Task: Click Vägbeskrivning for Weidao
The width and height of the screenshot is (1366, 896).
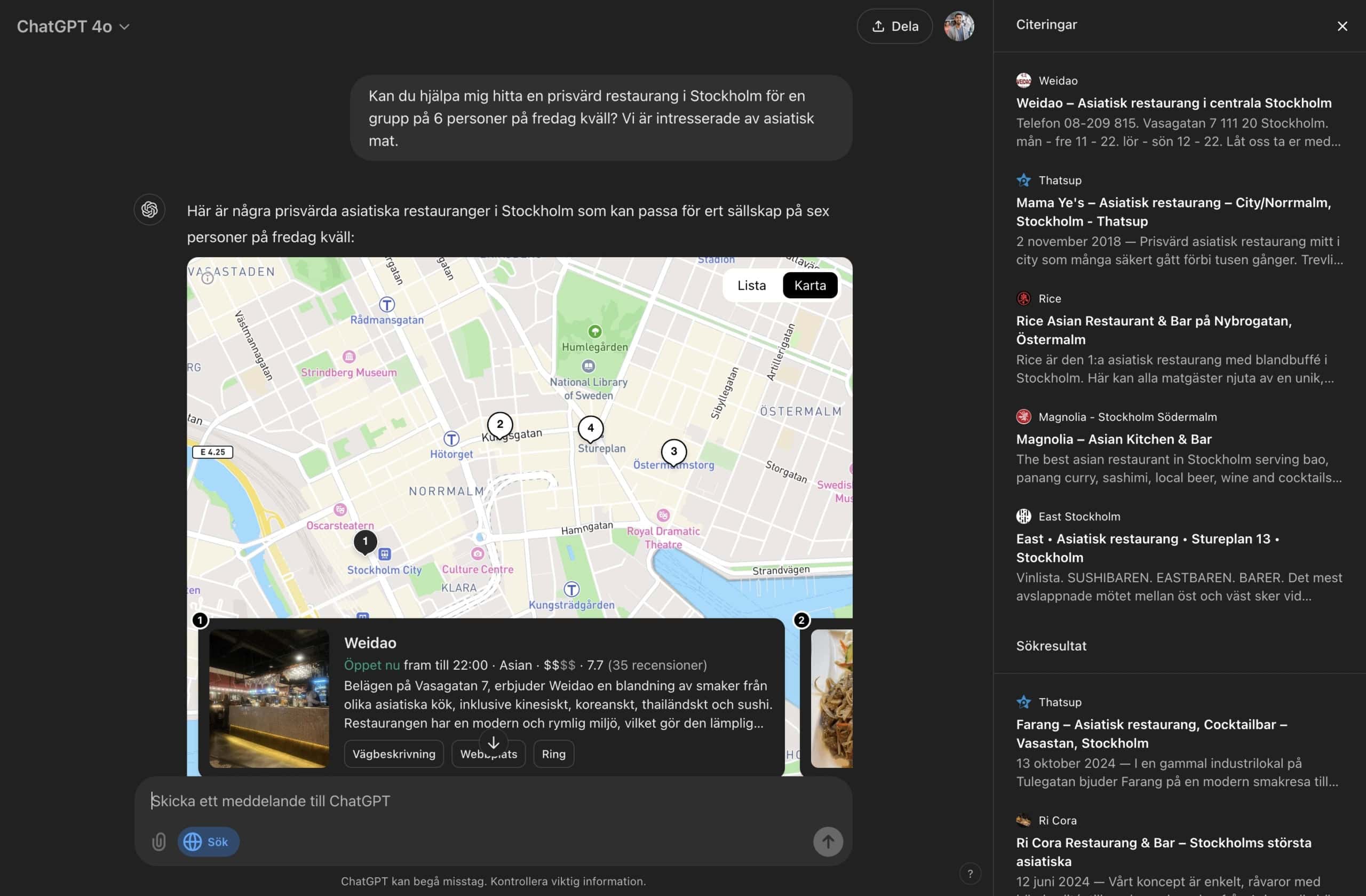Action: 394,754
